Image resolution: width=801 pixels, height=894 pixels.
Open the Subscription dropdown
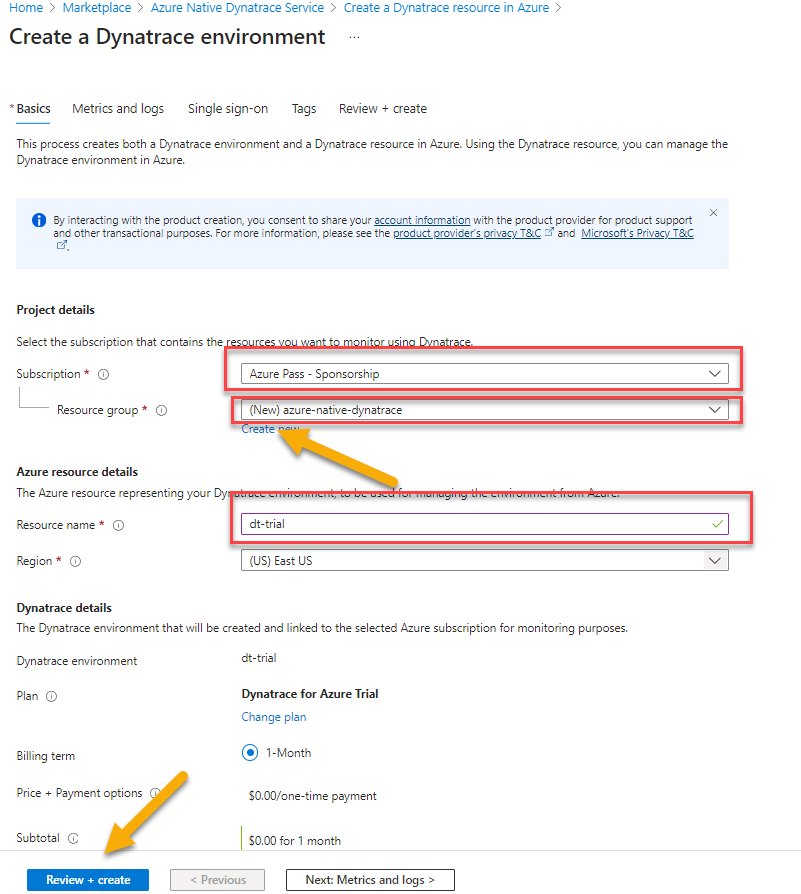(x=484, y=374)
